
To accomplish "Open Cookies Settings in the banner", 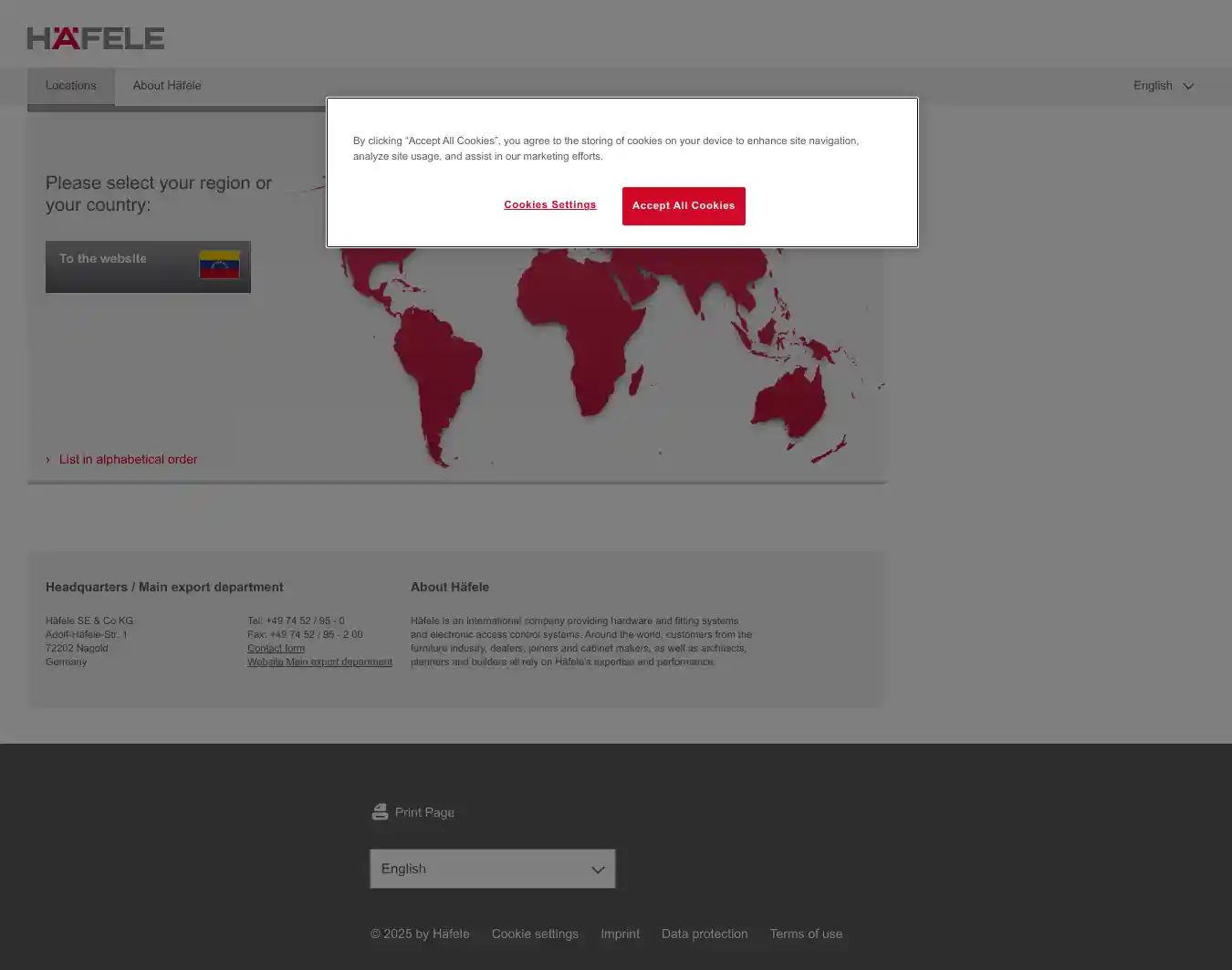I will pos(549,205).
